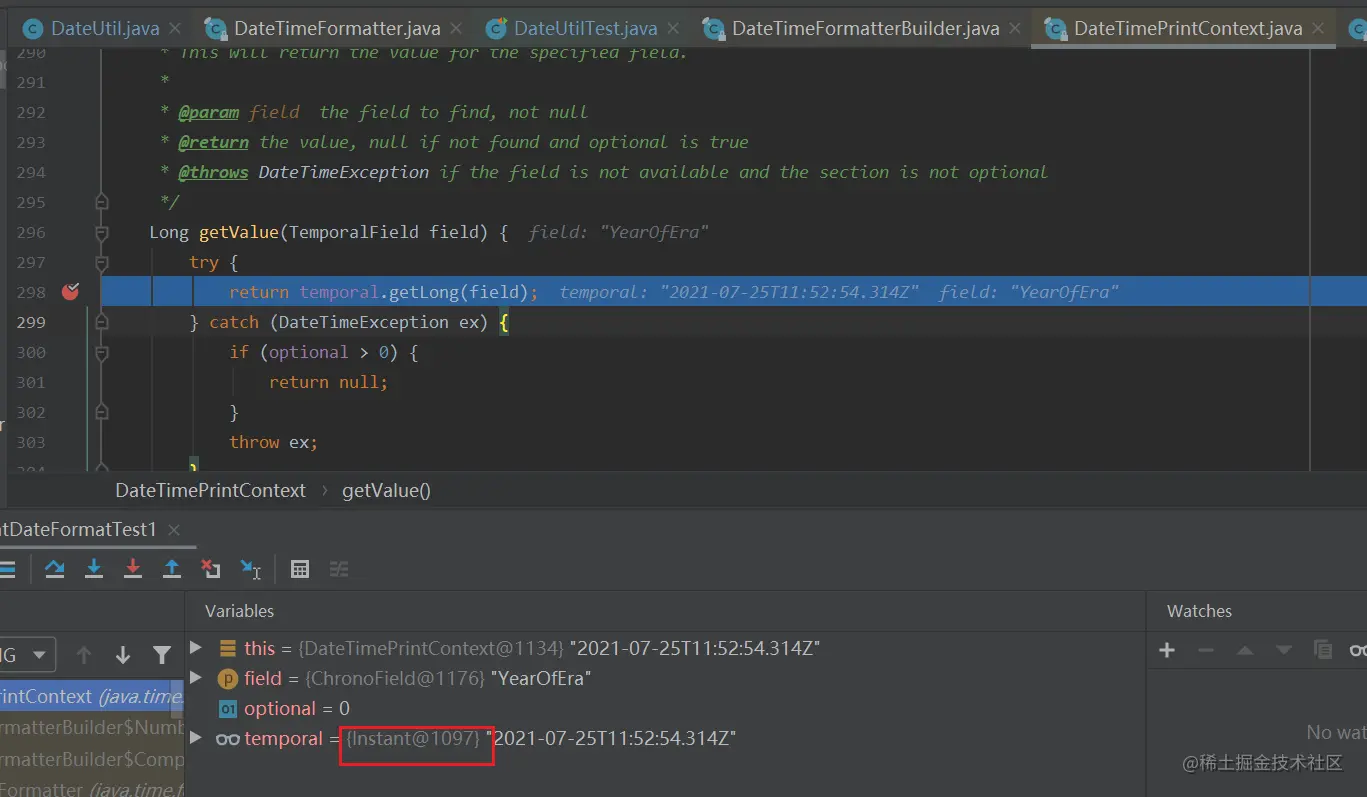Click line number 300 in the gutter

point(31,352)
